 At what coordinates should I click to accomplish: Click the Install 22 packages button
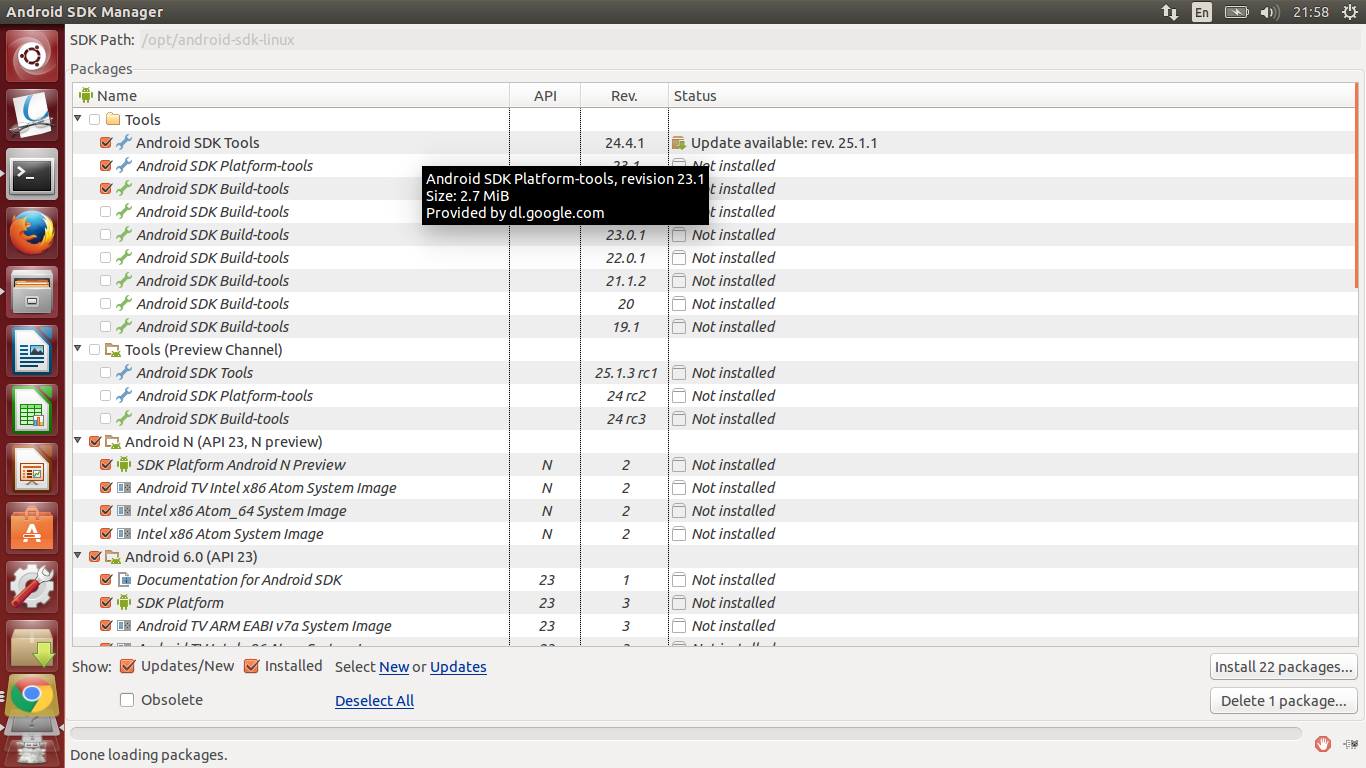point(1284,667)
